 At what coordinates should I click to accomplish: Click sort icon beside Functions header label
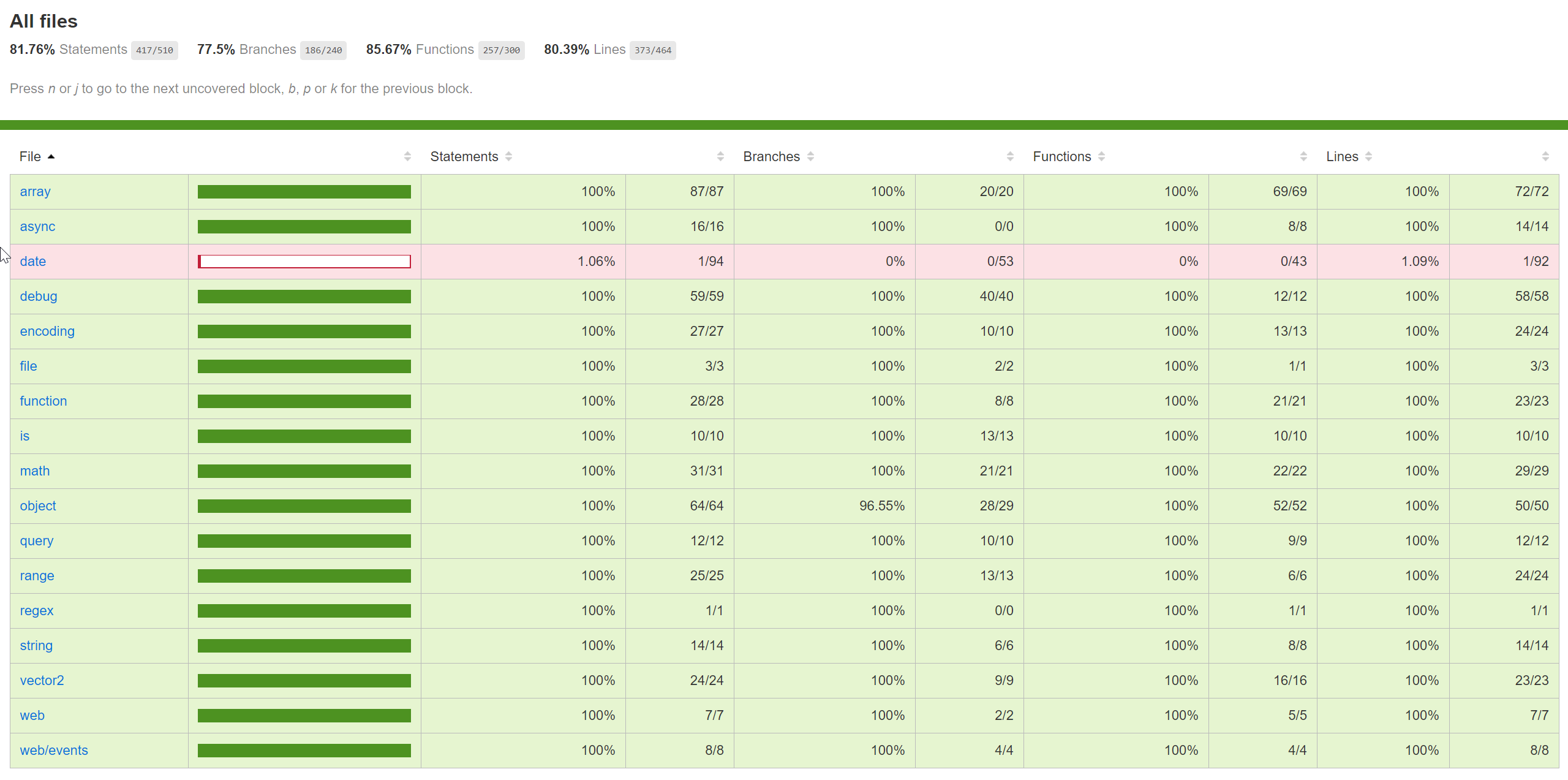1101,157
